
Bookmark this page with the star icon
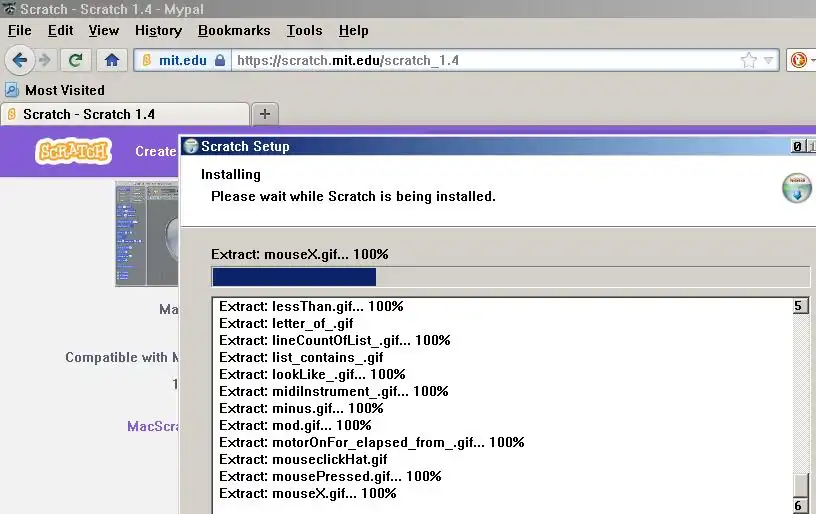tap(748, 60)
